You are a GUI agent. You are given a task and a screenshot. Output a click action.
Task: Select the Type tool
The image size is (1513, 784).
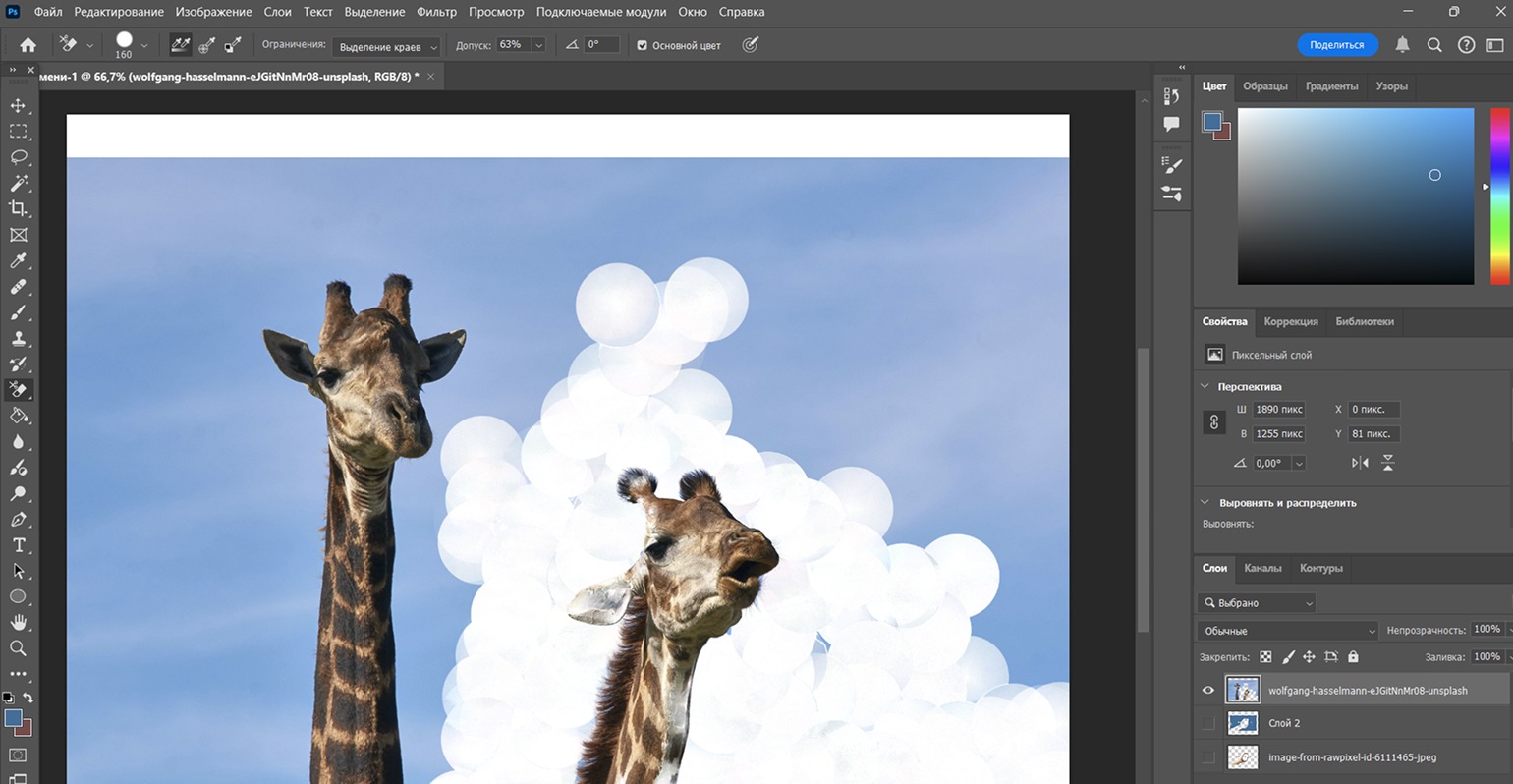[18, 545]
